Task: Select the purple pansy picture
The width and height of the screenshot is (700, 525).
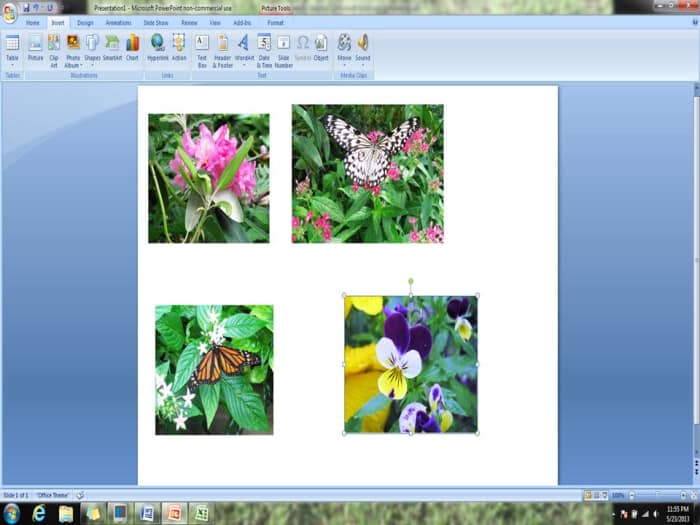Action: [x=411, y=364]
